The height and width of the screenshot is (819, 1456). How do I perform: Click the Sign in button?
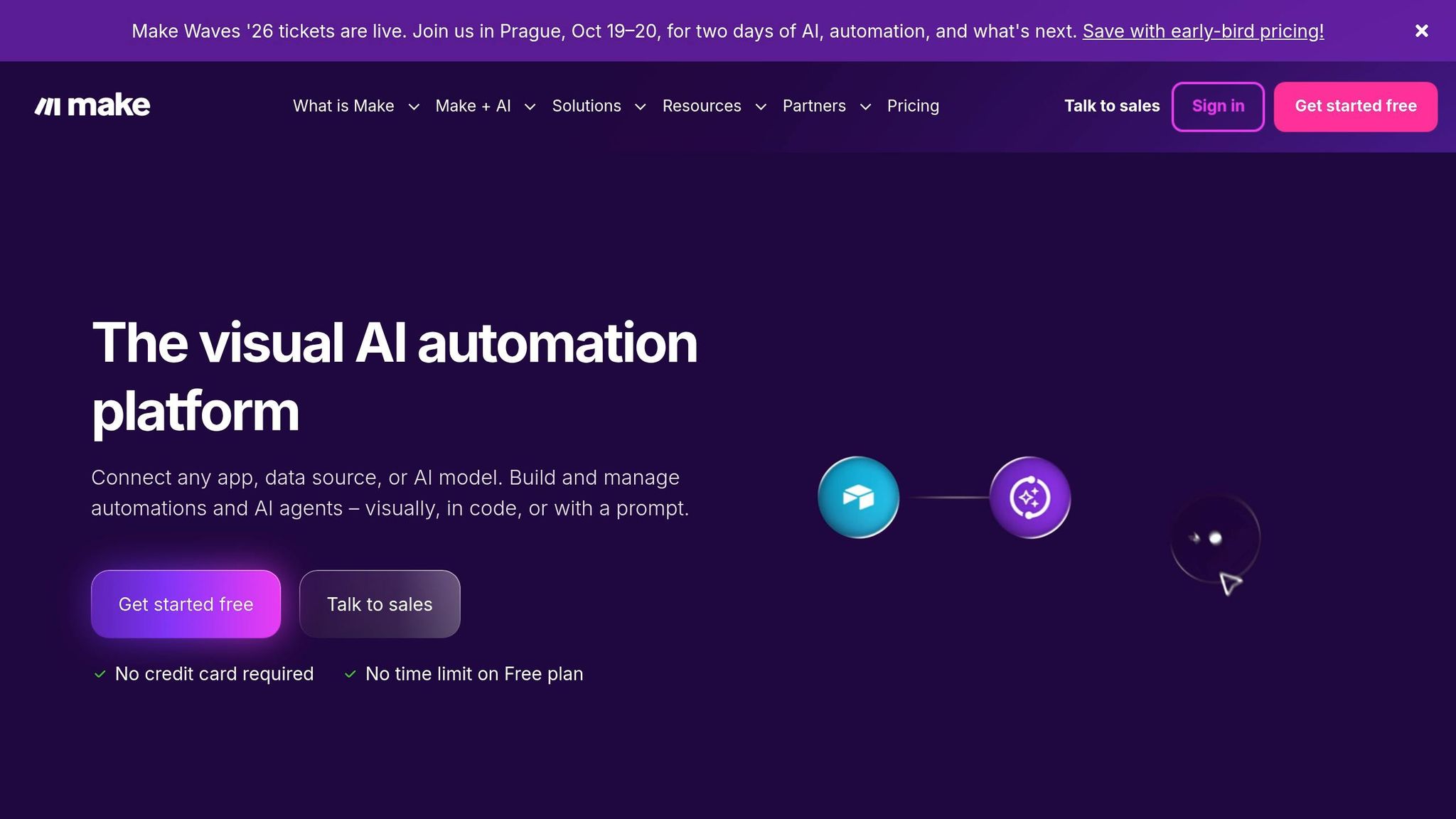pyautogui.click(x=1218, y=107)
